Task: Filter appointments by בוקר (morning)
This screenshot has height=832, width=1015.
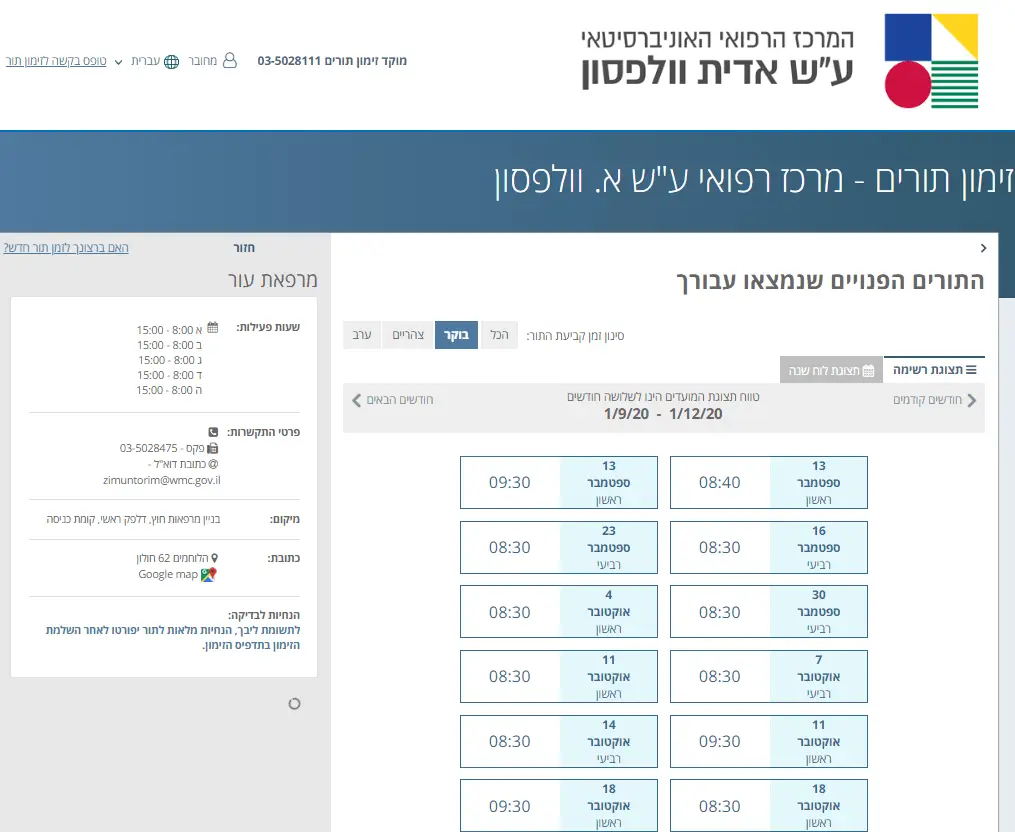Action: pyautogui.click(x=456, y=336)
